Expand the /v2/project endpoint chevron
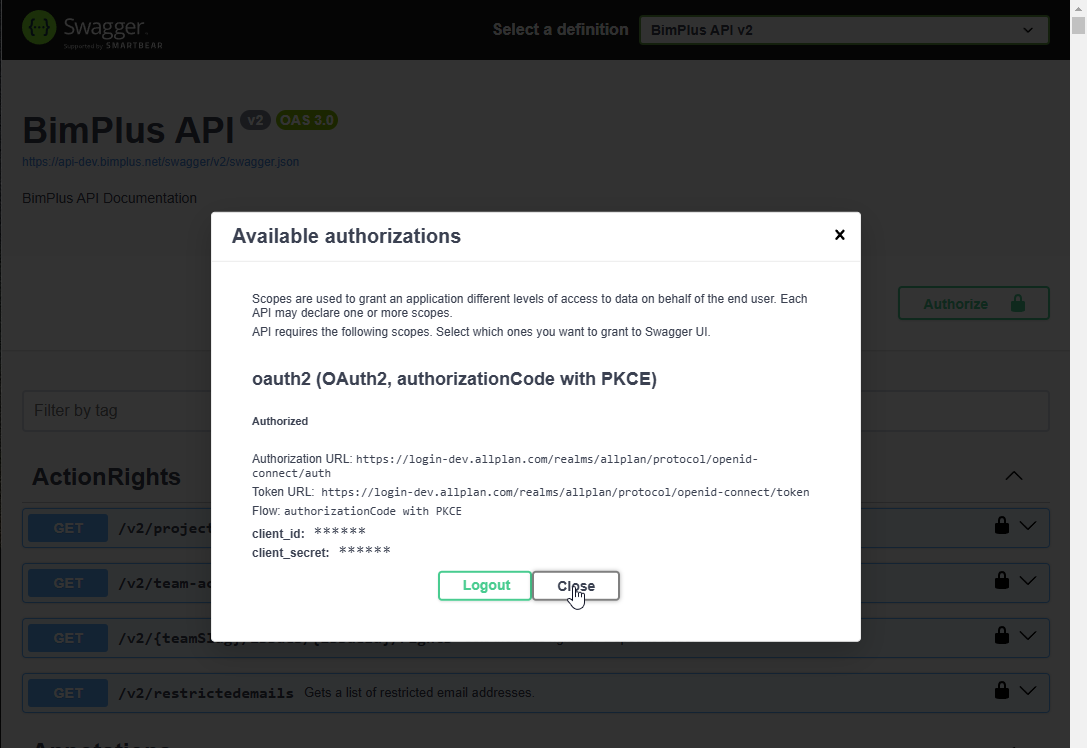 point(1028,526)
